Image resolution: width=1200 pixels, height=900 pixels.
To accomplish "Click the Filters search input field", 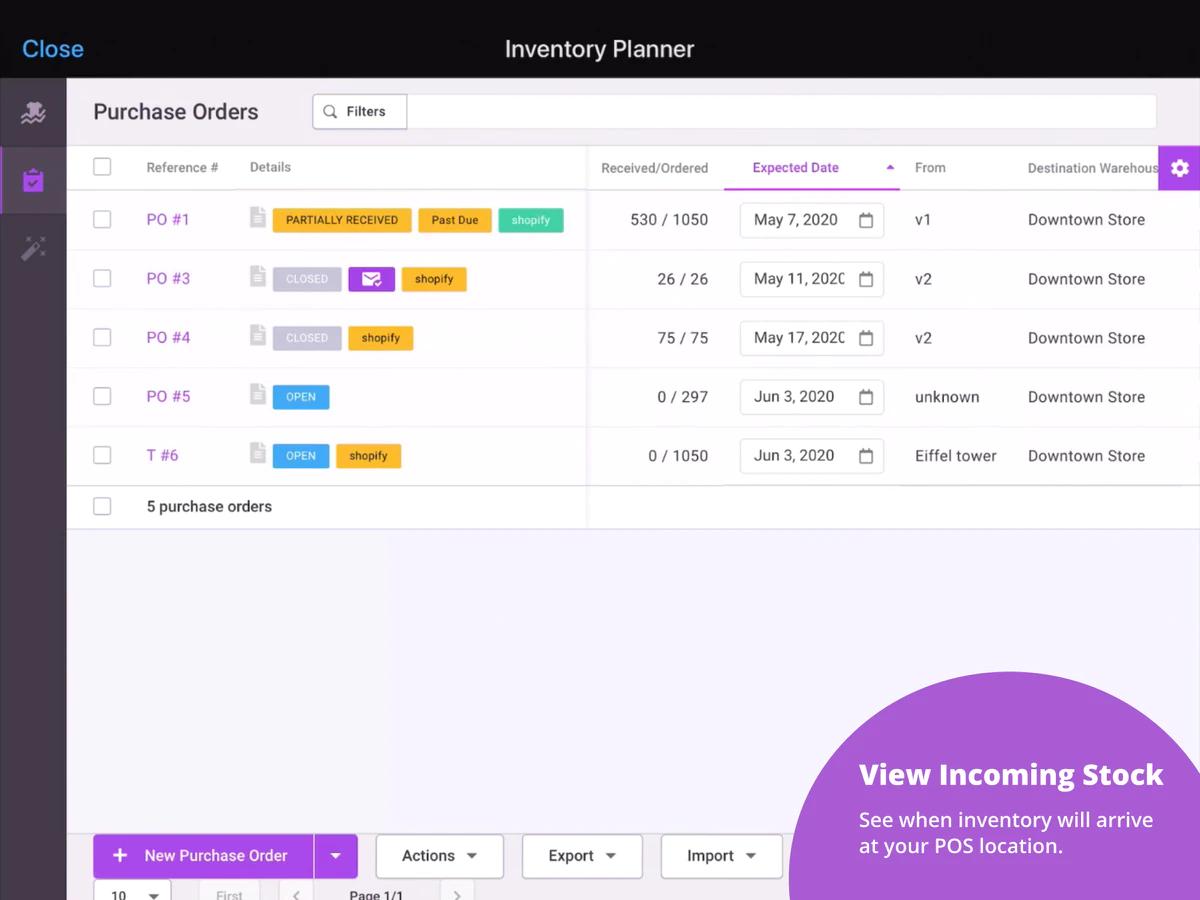I will coord(780,112).
